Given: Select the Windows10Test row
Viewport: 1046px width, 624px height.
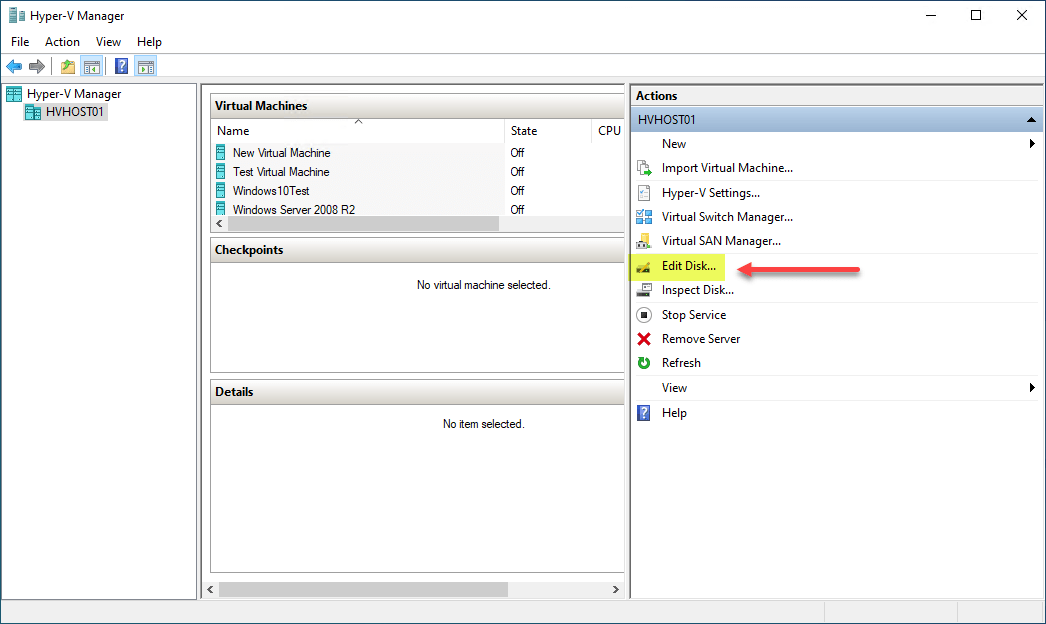Looking at the screenshot, I should [x=418, y=191].
